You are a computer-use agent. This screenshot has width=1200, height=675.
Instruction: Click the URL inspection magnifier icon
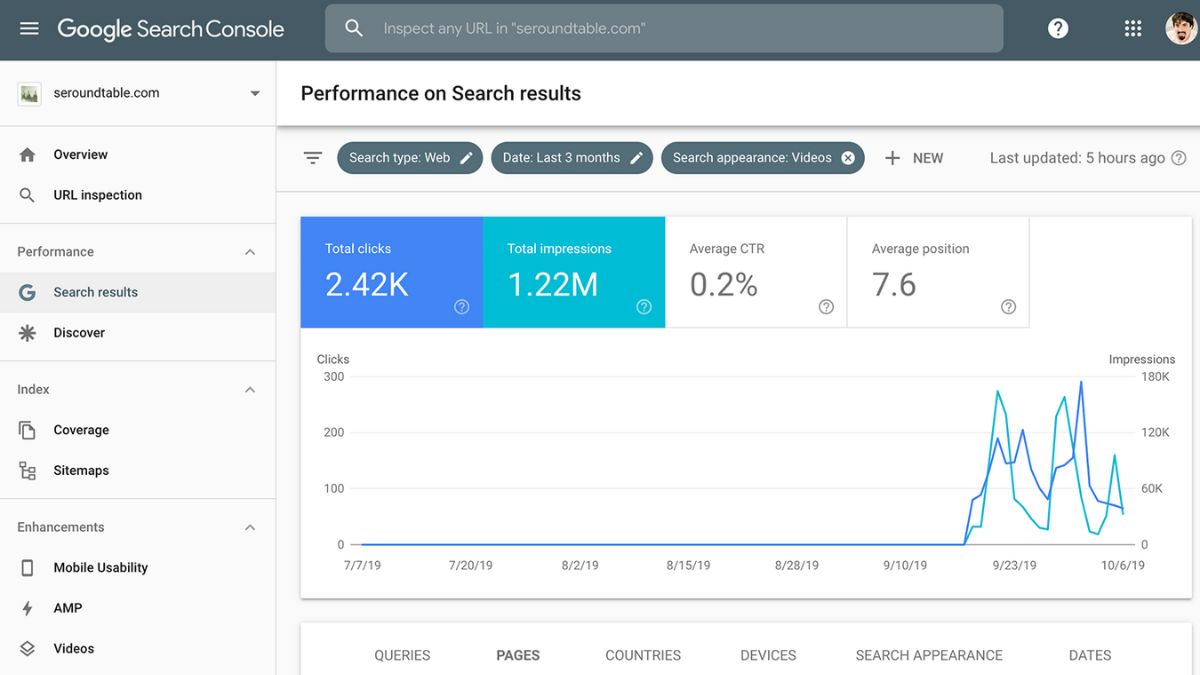28,195
